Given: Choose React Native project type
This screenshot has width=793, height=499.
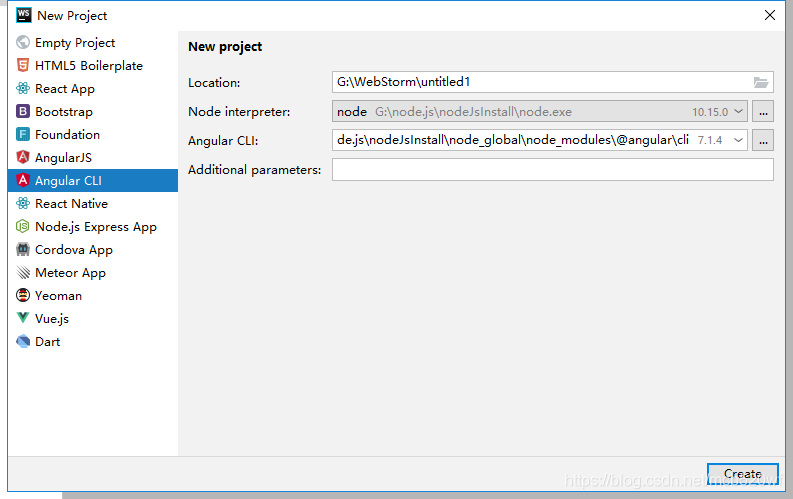Looking at the screenshot, I should click(93, 203).
